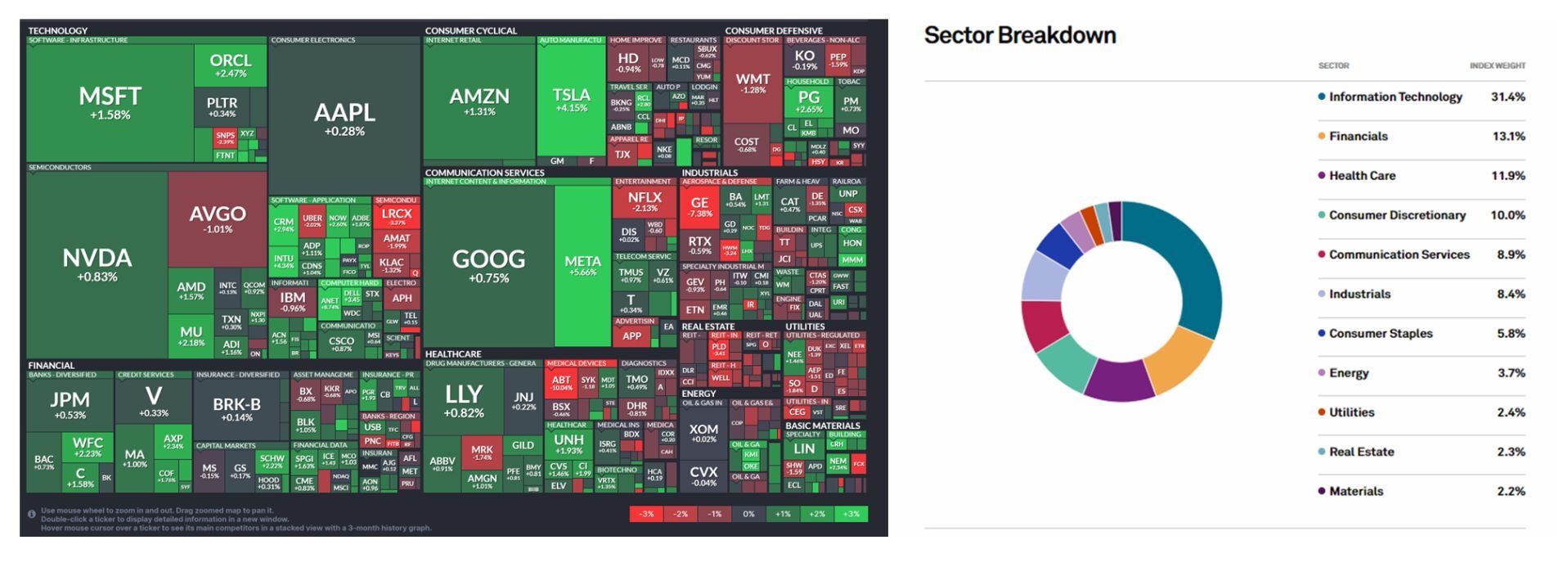The height and width of the screenshot is (576, 1568).
Task: Click the 0% neutral legend swatch
Action: click(748, 514)
